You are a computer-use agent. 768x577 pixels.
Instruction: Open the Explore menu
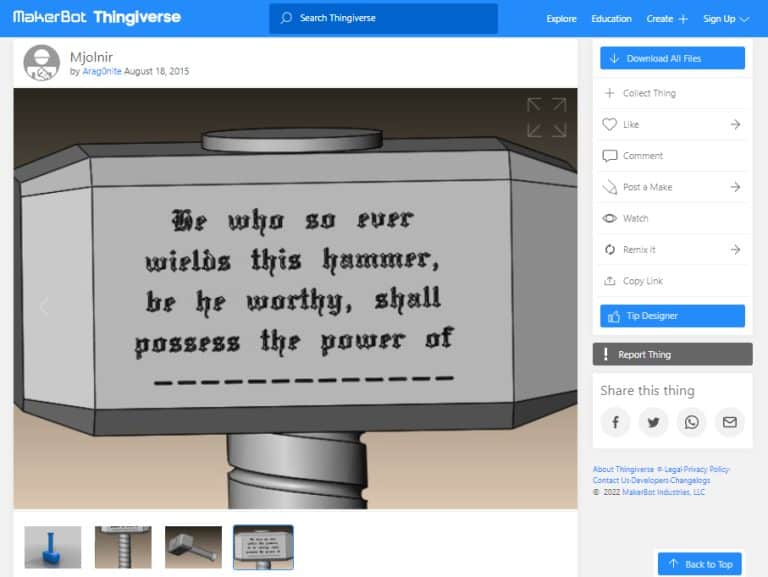click(x=561, y=19)
